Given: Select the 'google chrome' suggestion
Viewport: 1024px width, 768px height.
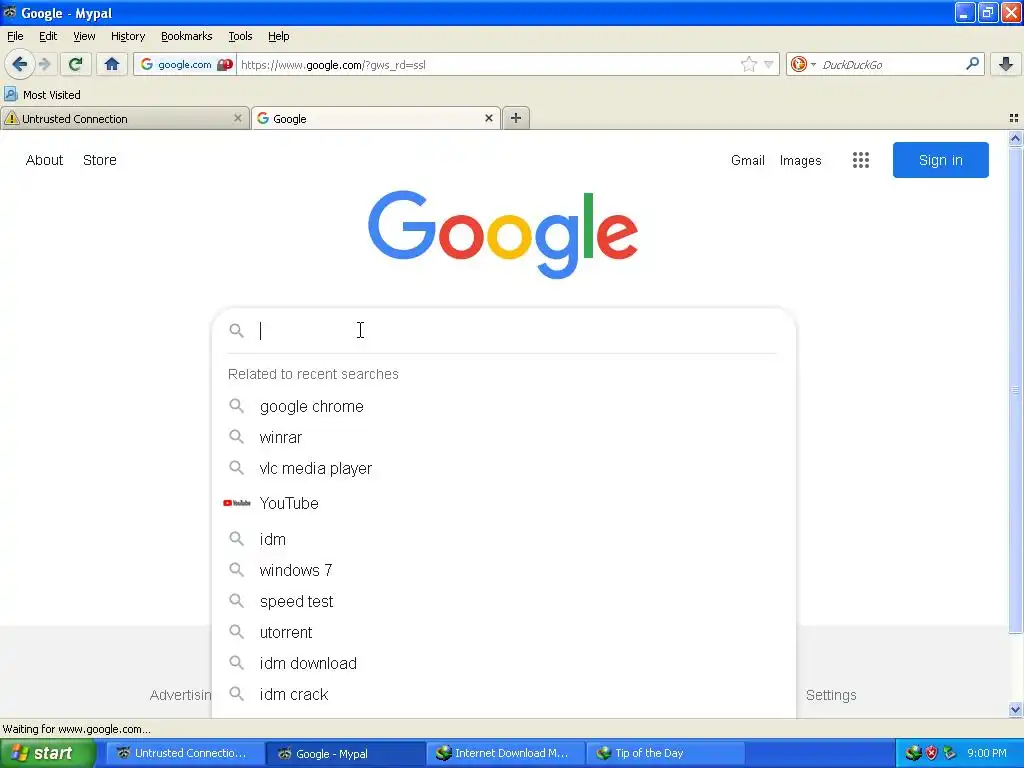Looking at the screenshot, I should [x=504, y=406].
